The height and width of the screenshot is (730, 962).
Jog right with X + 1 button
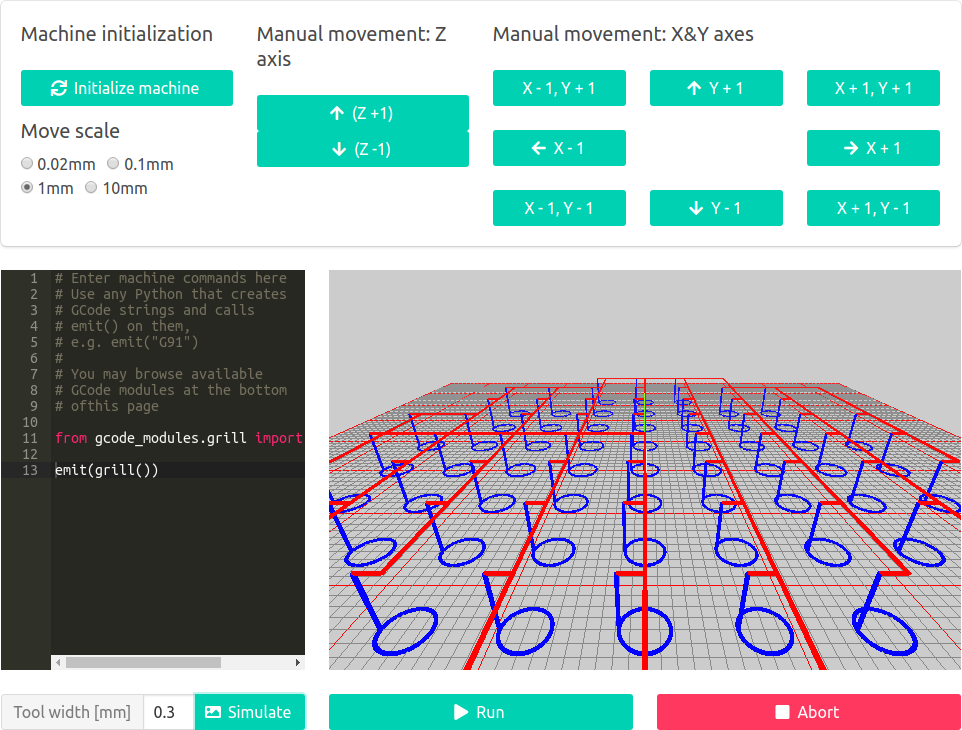873,148
